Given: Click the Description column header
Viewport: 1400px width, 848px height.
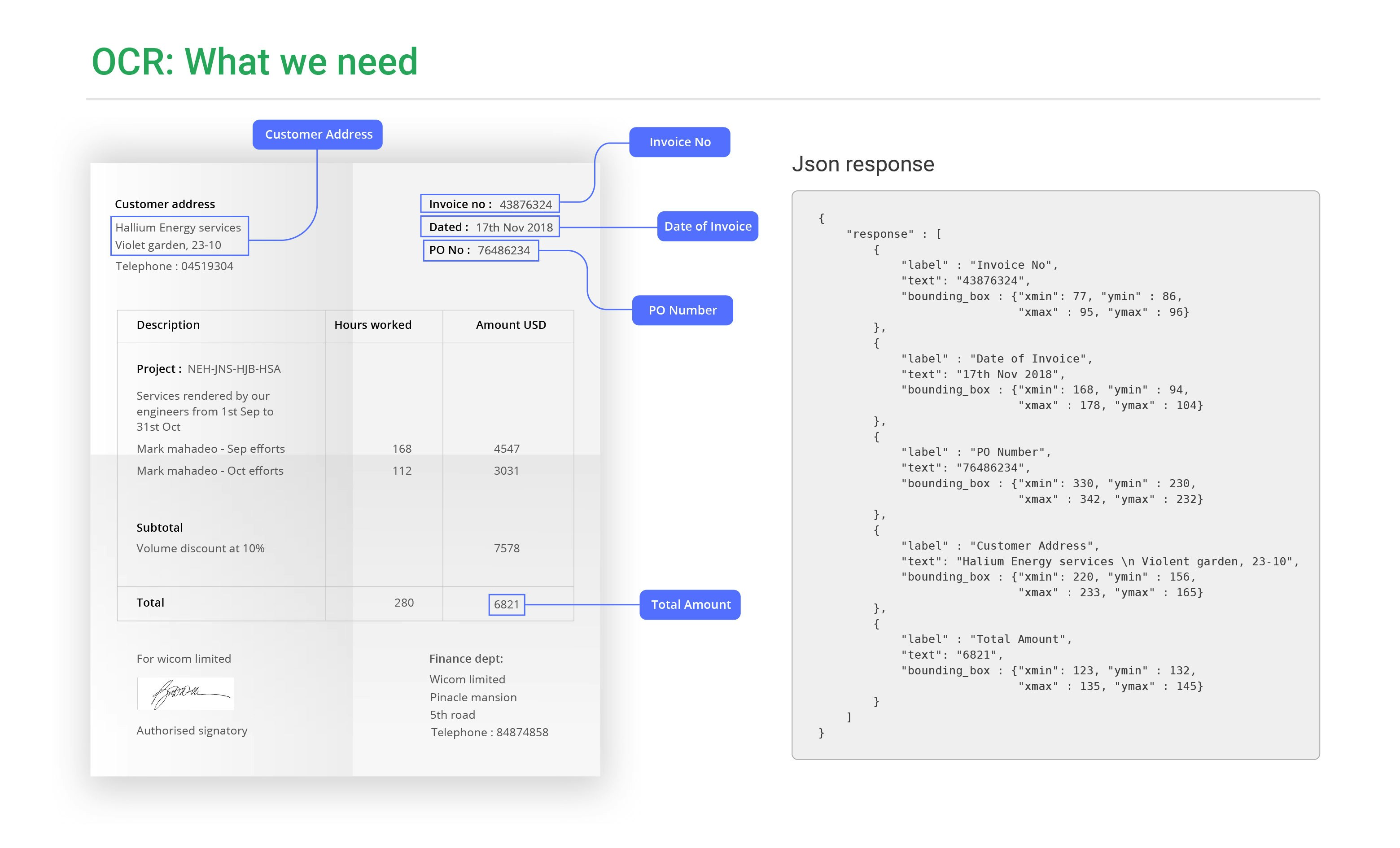Looking at the screenshot, I should (168, 325).
